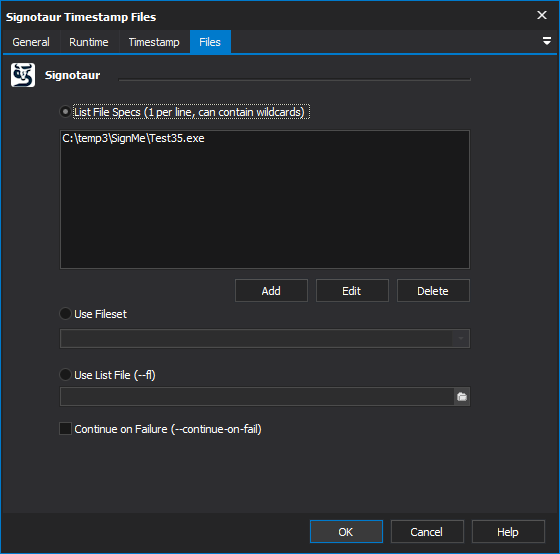This screenshot has height=554, width=560.
Task: Close the Signotaur Timestamp Files dialog
Action: 542,15
